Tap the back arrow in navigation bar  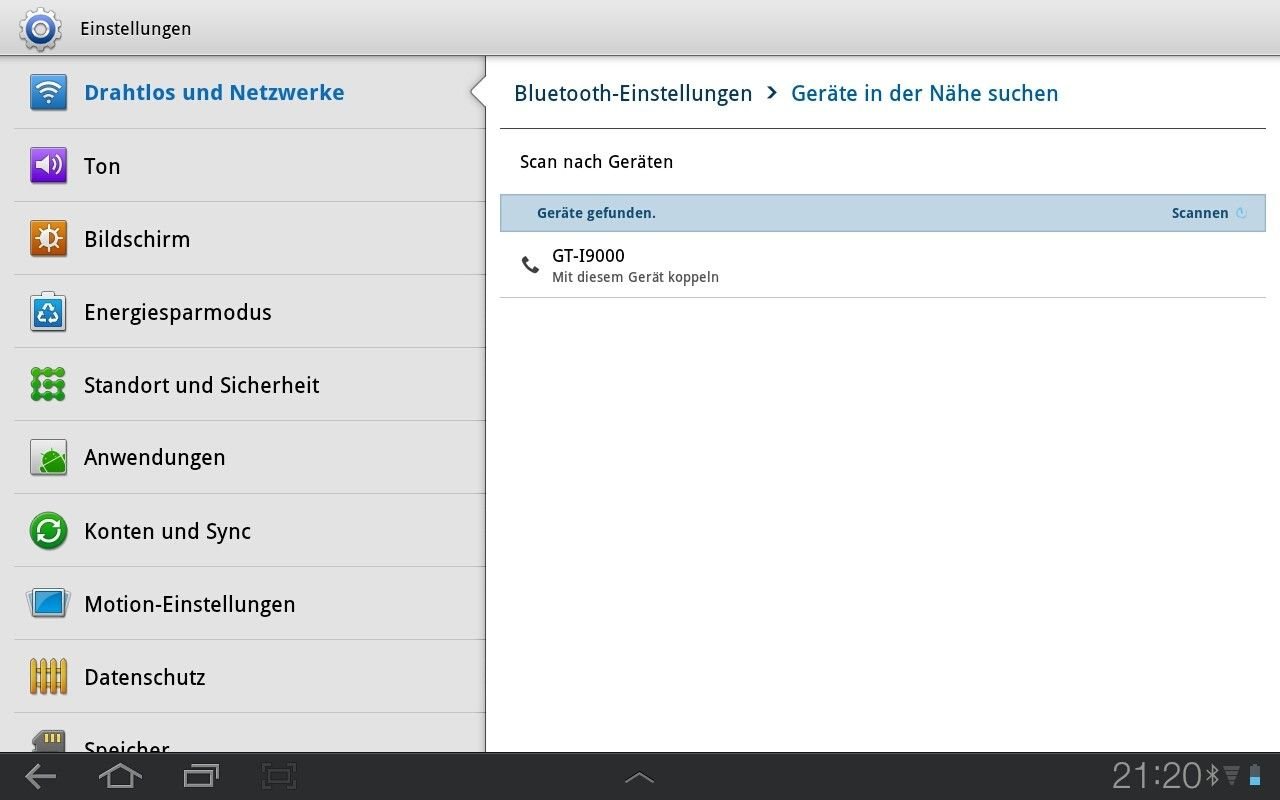click(x=40, y=776)
